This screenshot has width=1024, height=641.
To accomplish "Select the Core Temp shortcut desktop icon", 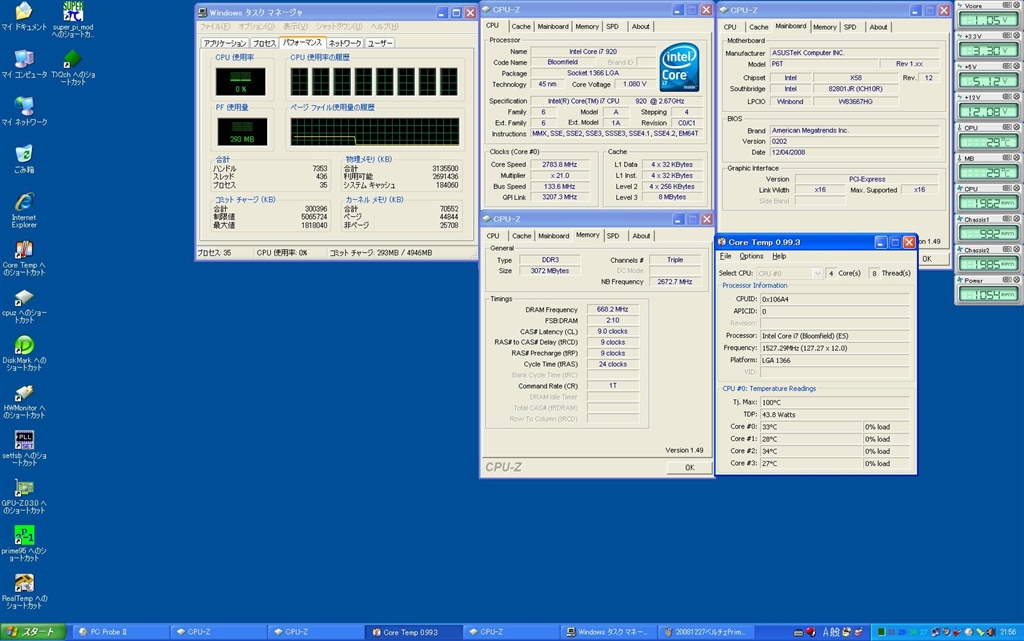I will 24,258.
